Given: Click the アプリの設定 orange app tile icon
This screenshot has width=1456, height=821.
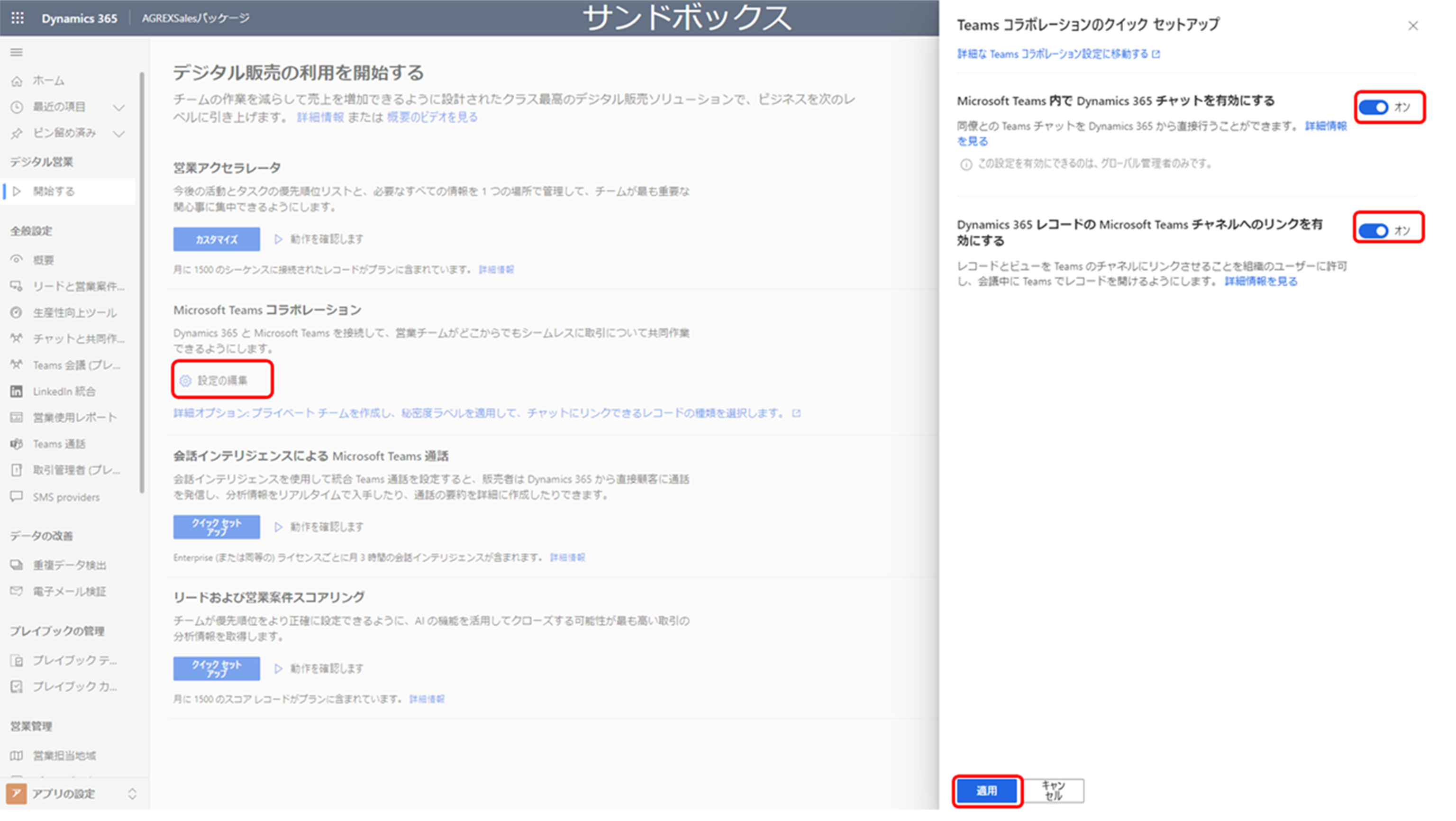Looking at the screenshot, I should point(17,794).
